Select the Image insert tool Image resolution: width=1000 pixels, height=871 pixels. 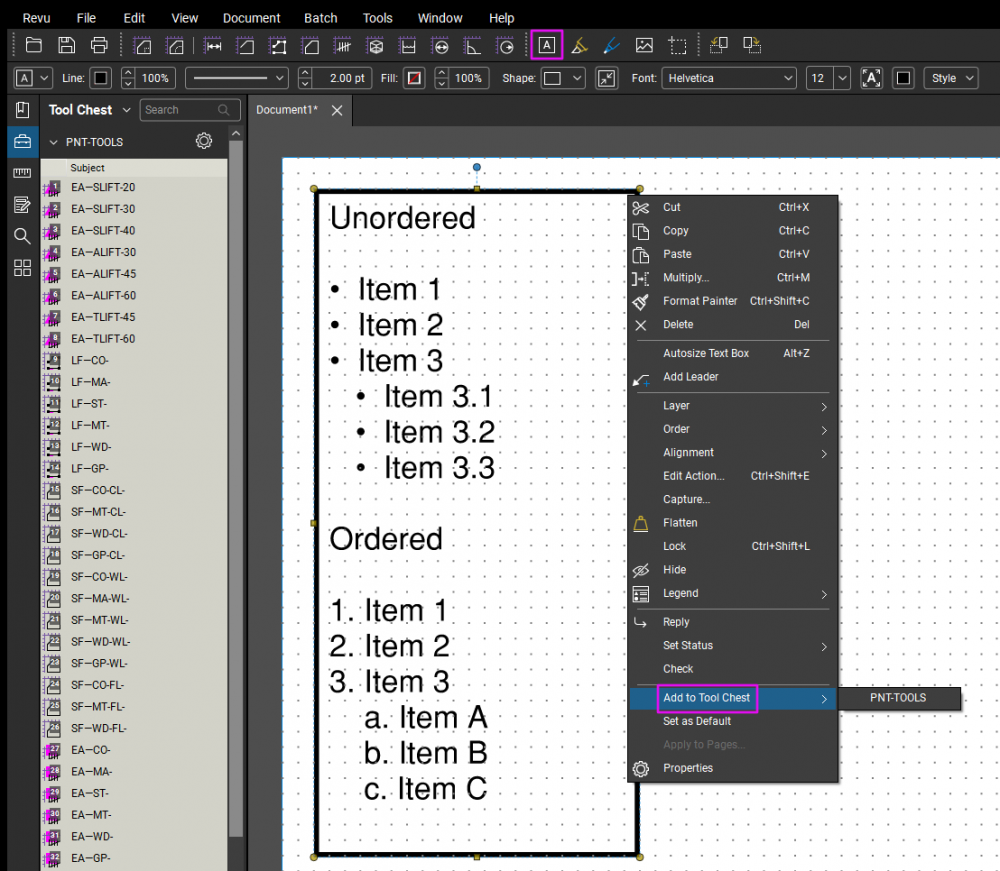click(644, 45)
